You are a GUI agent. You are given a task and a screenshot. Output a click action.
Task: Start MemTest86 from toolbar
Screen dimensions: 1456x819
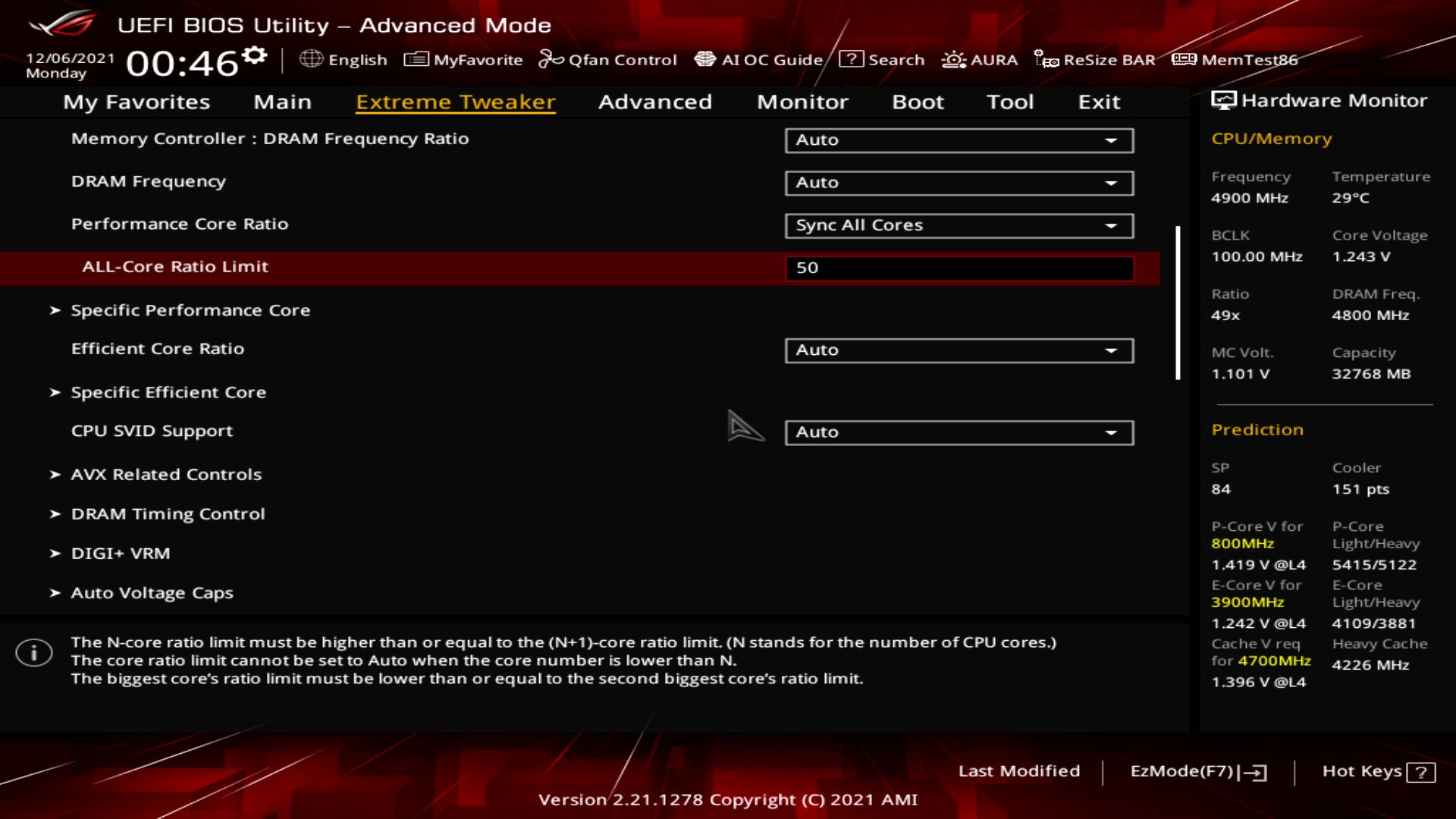coord(1235,59)
